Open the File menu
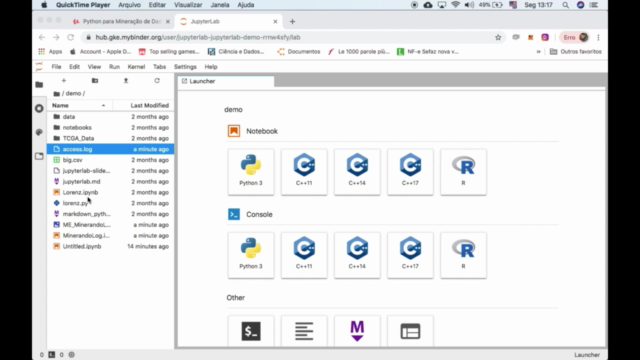This screenshot has height=360, width=640. point(56,67)
